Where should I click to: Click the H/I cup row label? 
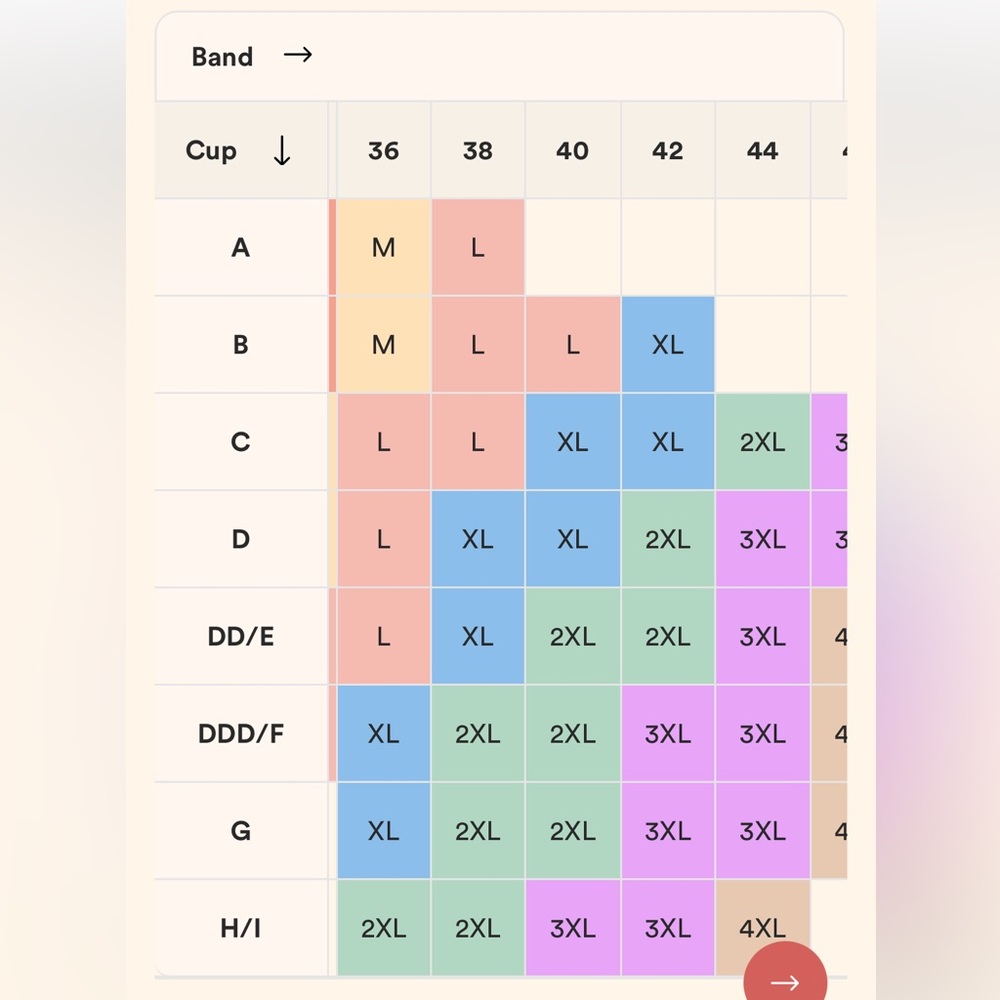[240, 928]
